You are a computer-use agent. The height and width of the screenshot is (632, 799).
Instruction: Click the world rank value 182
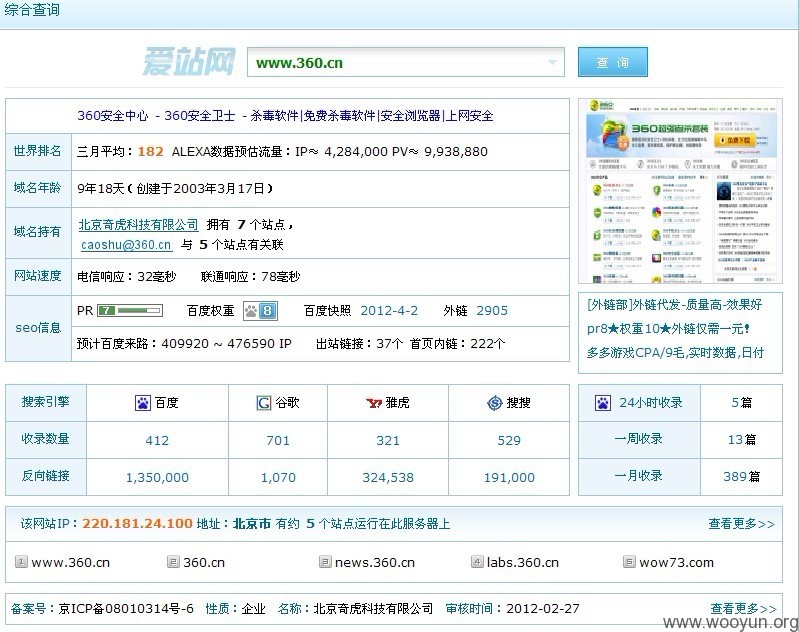coord(150,151)
